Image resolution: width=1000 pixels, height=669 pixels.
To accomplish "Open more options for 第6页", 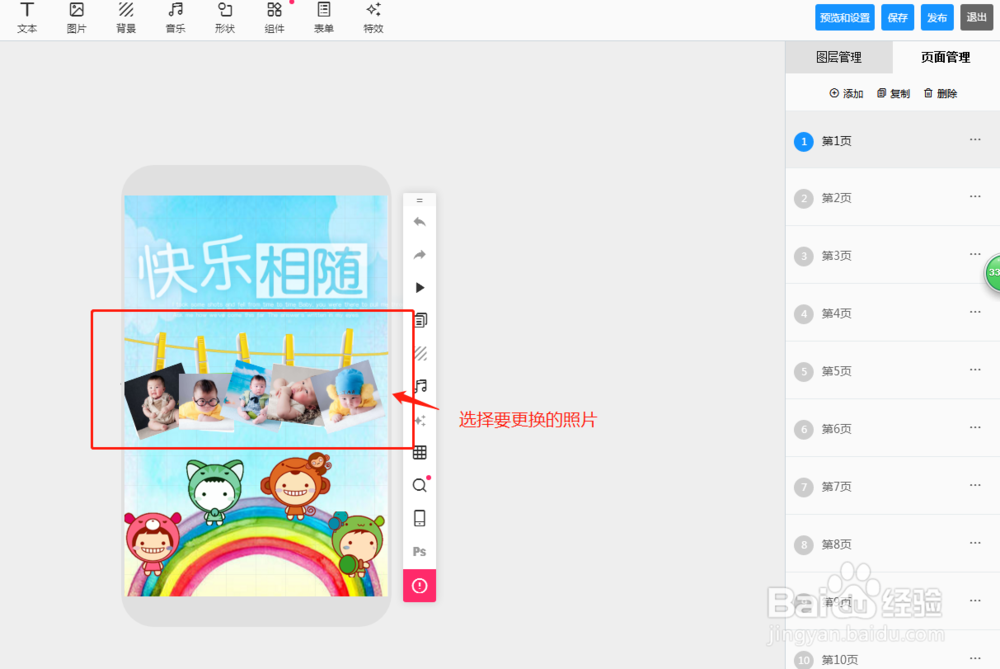I will click(975, 427).
